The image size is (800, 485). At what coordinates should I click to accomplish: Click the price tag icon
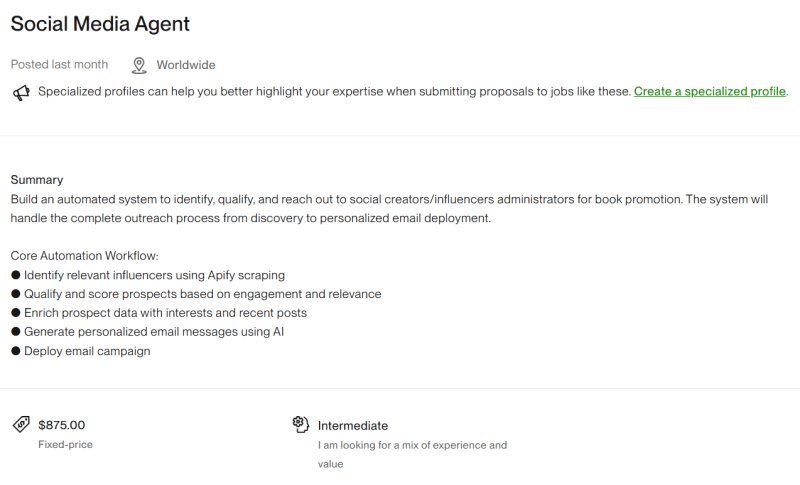coord(21,424)
